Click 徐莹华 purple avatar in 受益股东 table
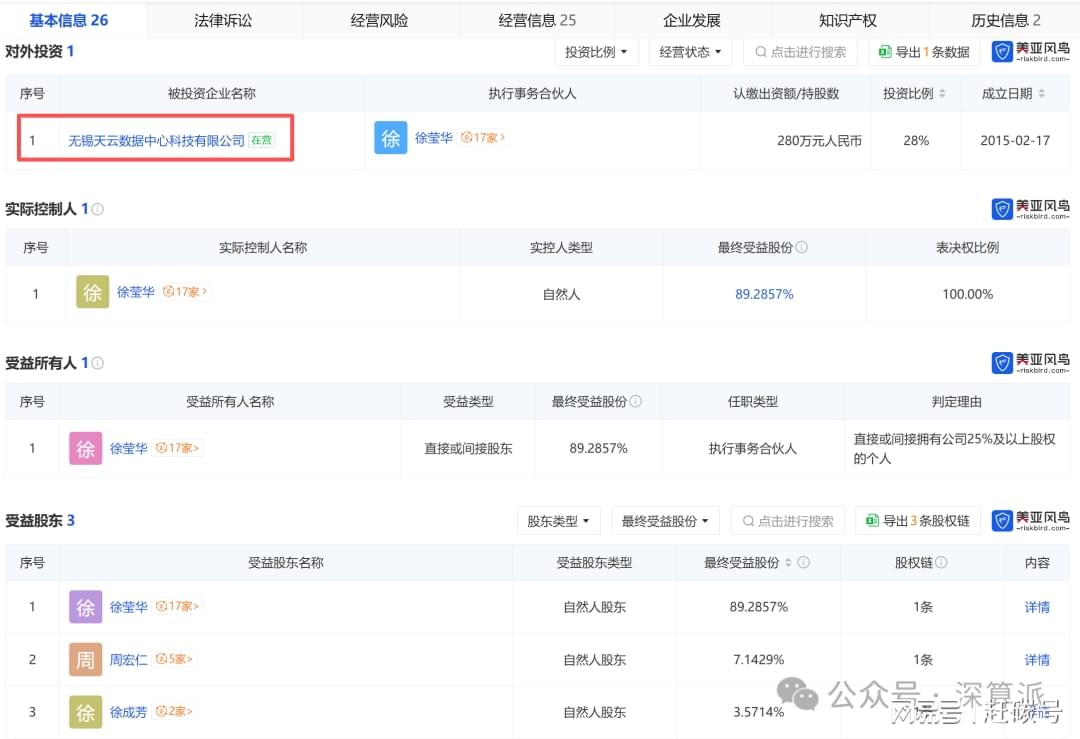The image size is (1080, 739). pyautogui.click(x=85, y=607)
